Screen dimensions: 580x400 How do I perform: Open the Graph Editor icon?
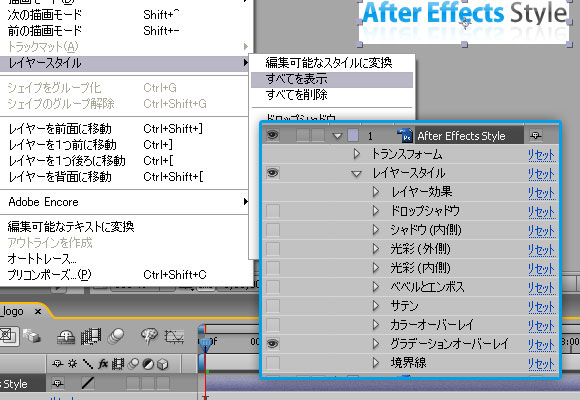tap(174, 336)
